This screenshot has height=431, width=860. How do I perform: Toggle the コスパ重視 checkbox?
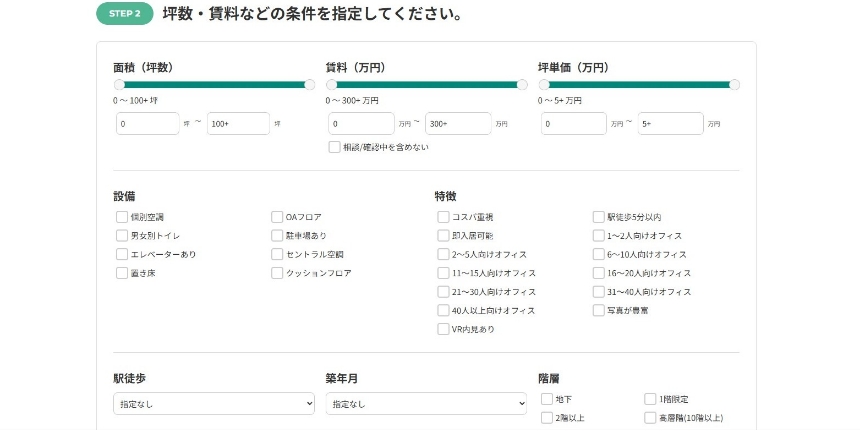pos(443,217)
